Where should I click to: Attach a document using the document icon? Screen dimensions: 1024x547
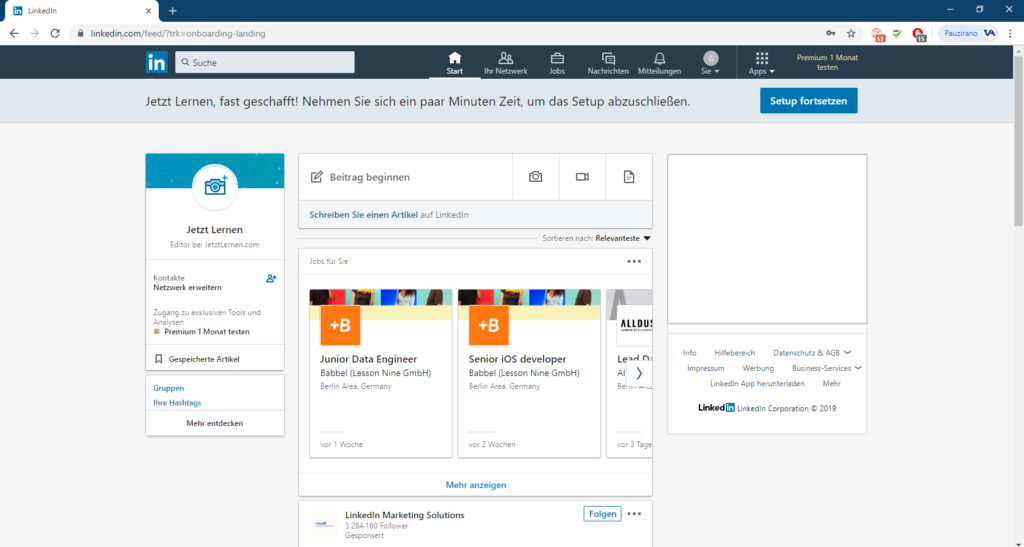point(629,177)
